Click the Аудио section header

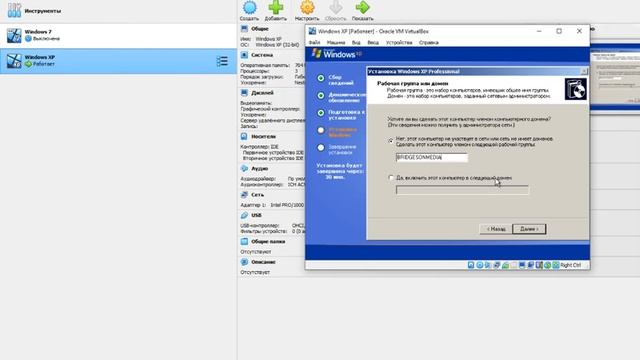260,168
